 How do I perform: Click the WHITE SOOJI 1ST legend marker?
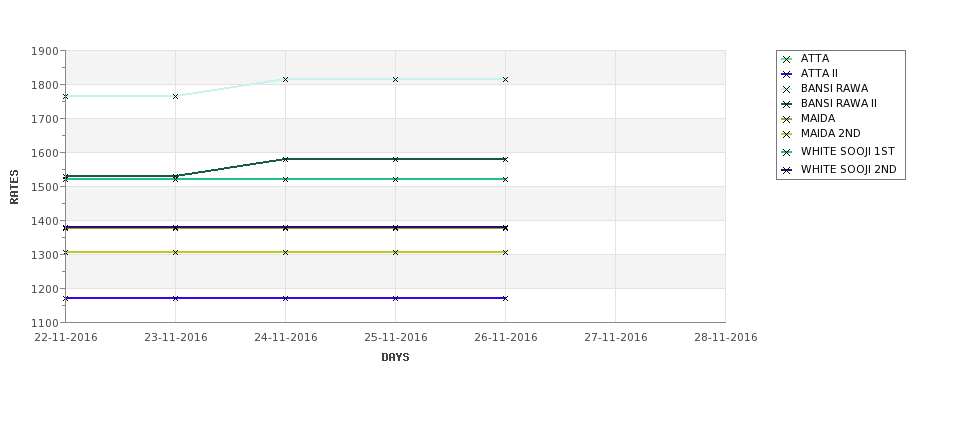pos(786,152)
